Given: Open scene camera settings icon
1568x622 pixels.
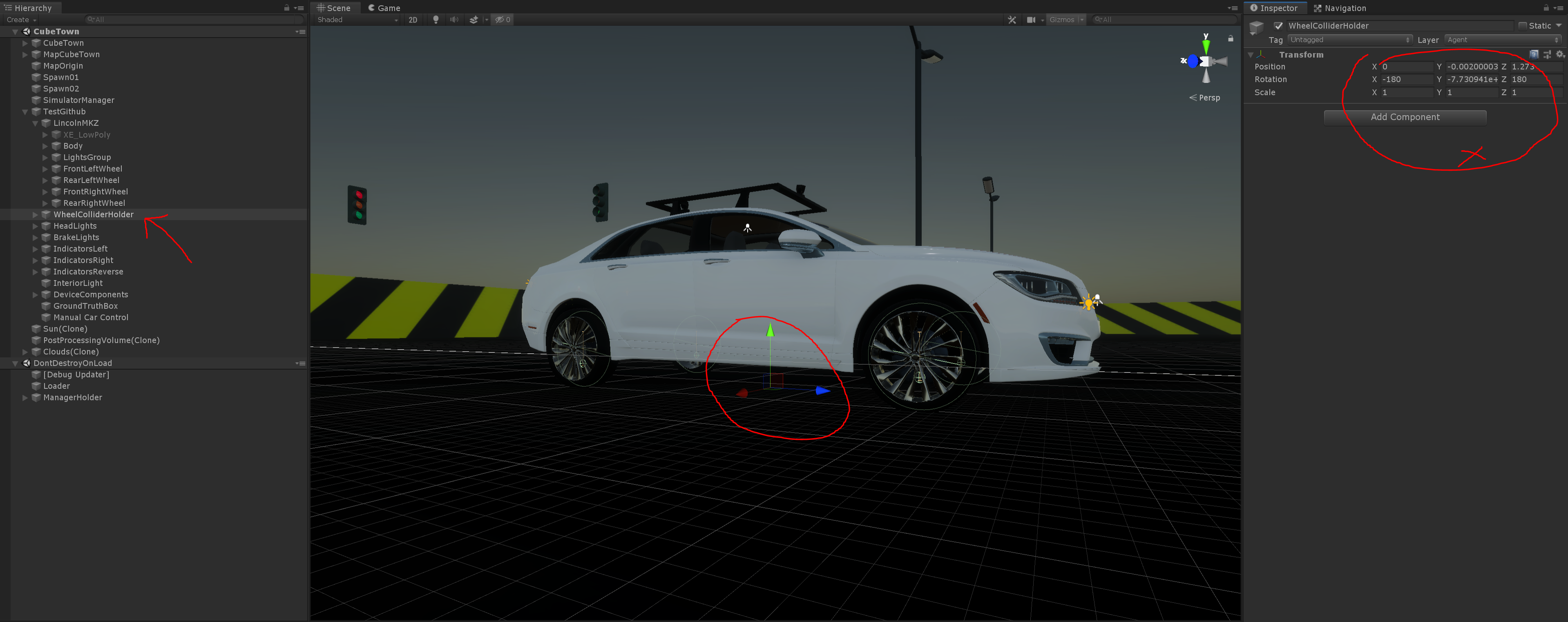Looking at the screenshot, I should pos(1030,20).
